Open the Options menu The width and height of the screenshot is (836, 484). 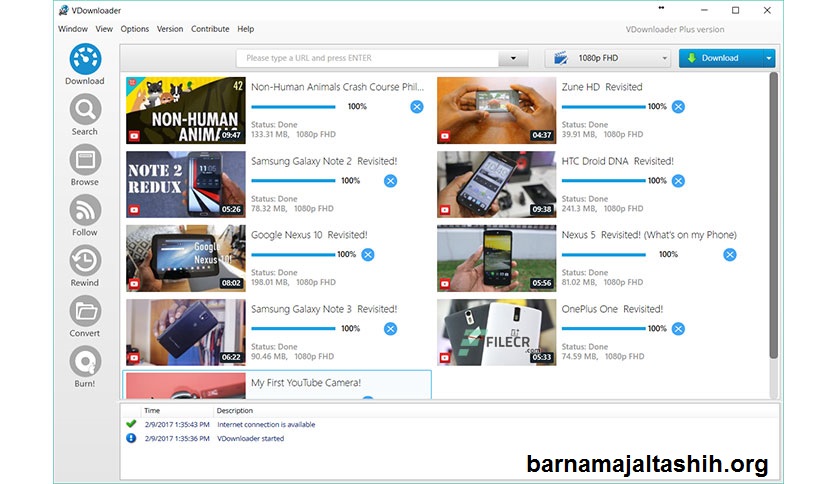[x=134, y=29]
